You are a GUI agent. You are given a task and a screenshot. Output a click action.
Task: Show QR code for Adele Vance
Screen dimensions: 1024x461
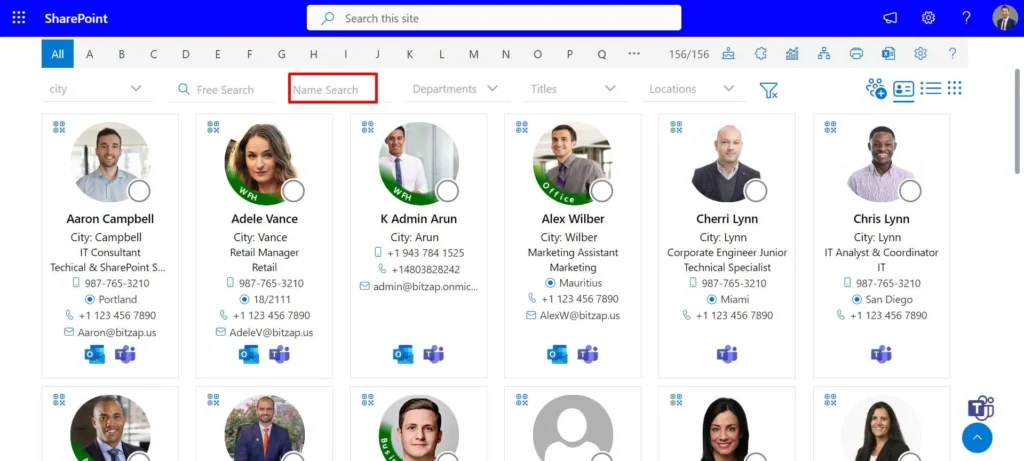pyautogui.click(x=214, y=127)
